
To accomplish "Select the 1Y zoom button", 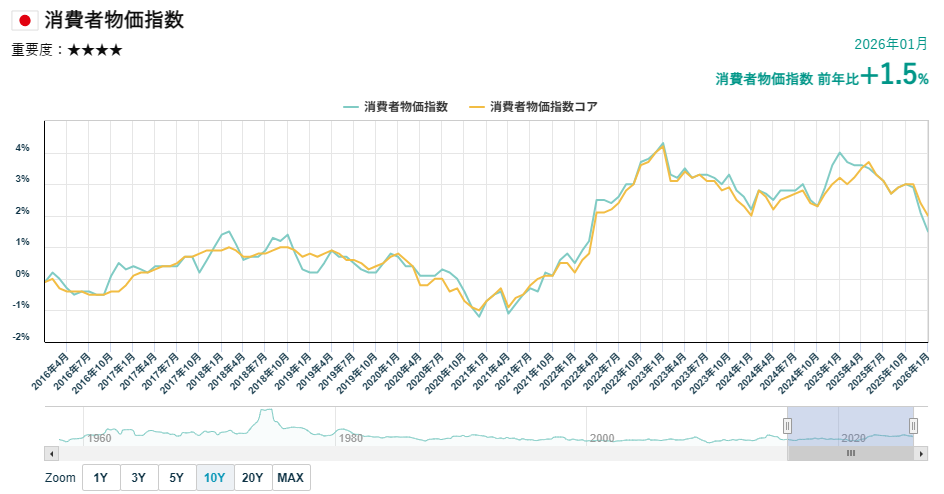I will tap(101, 478).
